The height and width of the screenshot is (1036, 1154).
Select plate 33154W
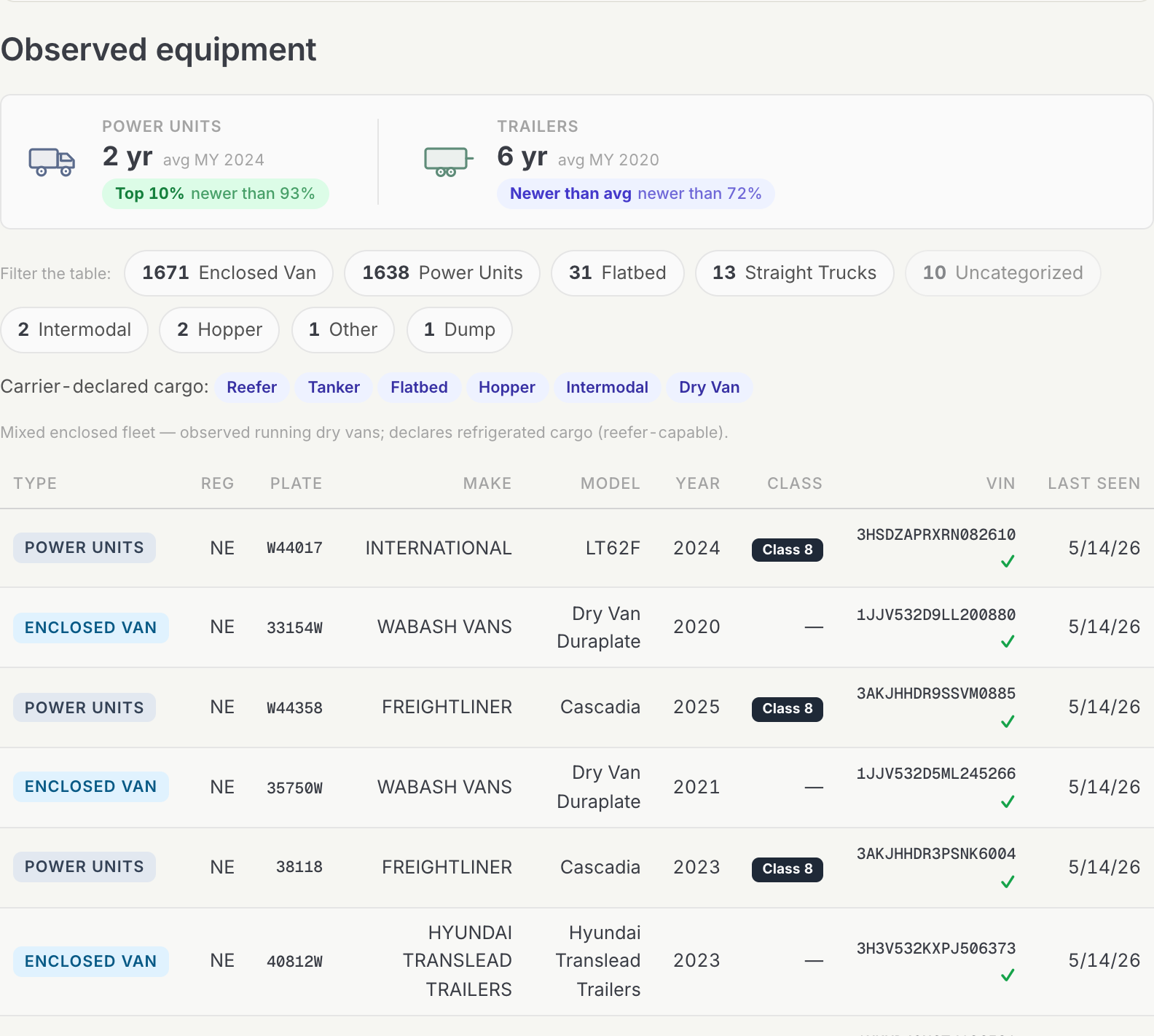click(x=294, y=628)
